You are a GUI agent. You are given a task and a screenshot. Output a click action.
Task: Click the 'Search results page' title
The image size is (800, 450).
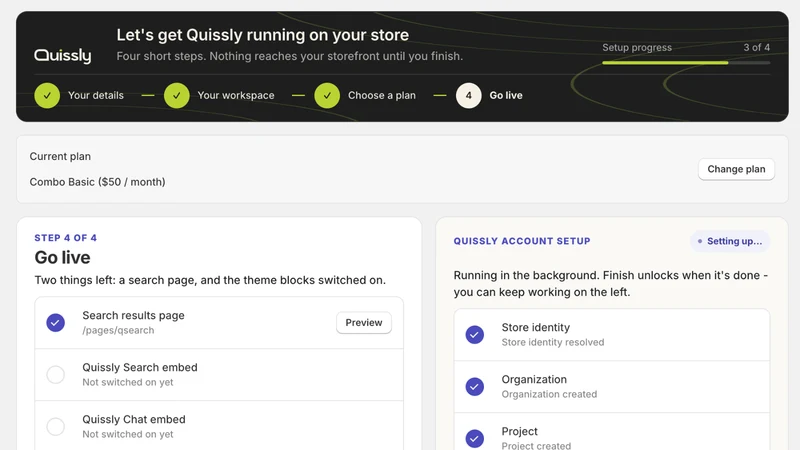coord(133,315)
